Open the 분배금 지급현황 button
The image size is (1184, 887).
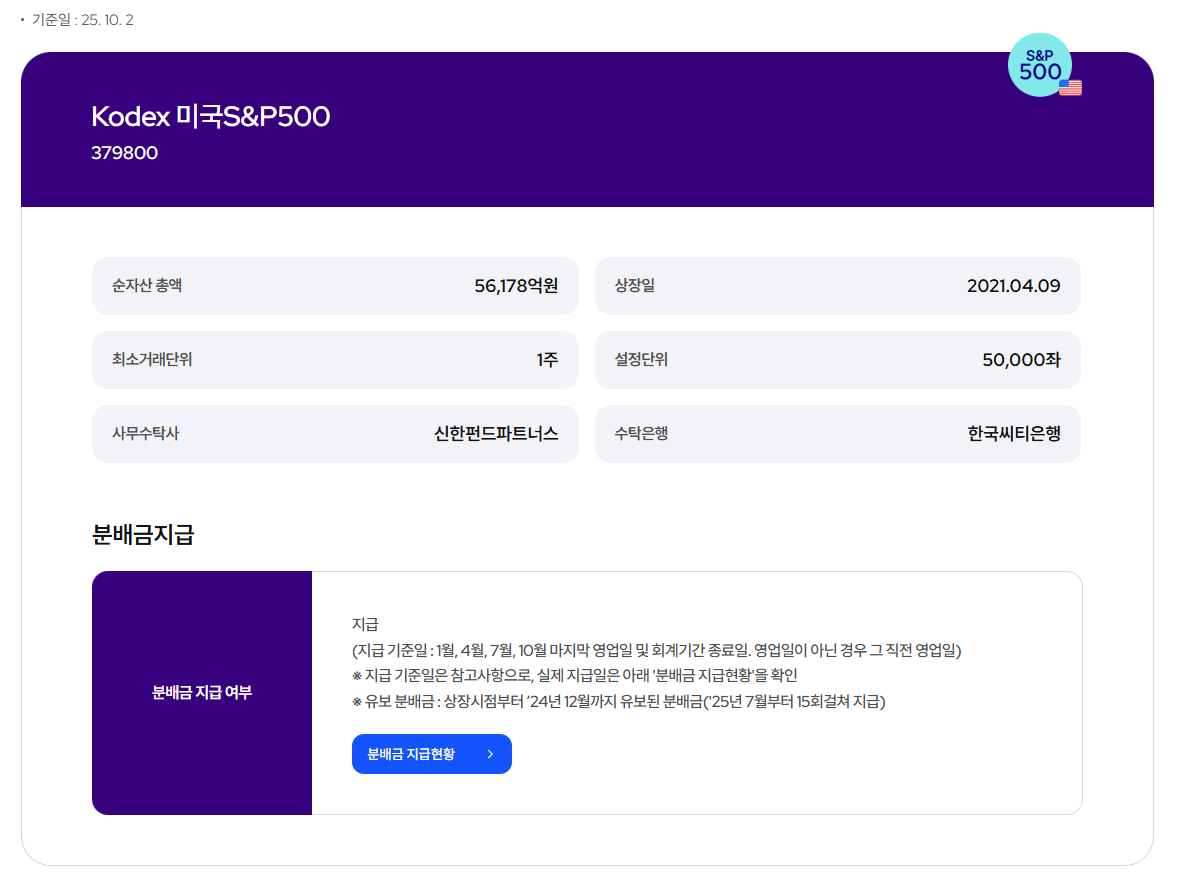pos(431,753)
